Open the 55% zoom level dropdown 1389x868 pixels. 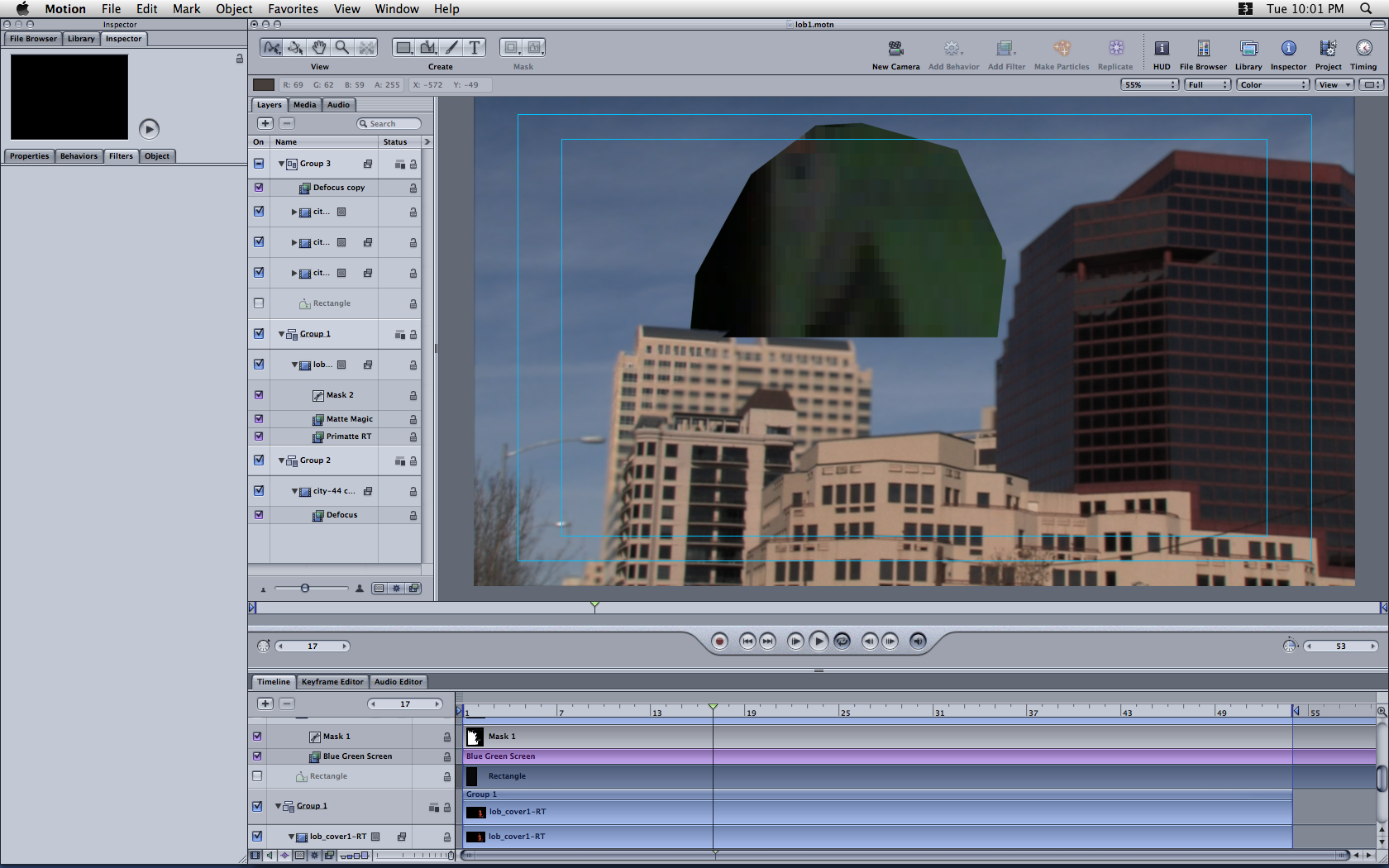point(1149,85)
